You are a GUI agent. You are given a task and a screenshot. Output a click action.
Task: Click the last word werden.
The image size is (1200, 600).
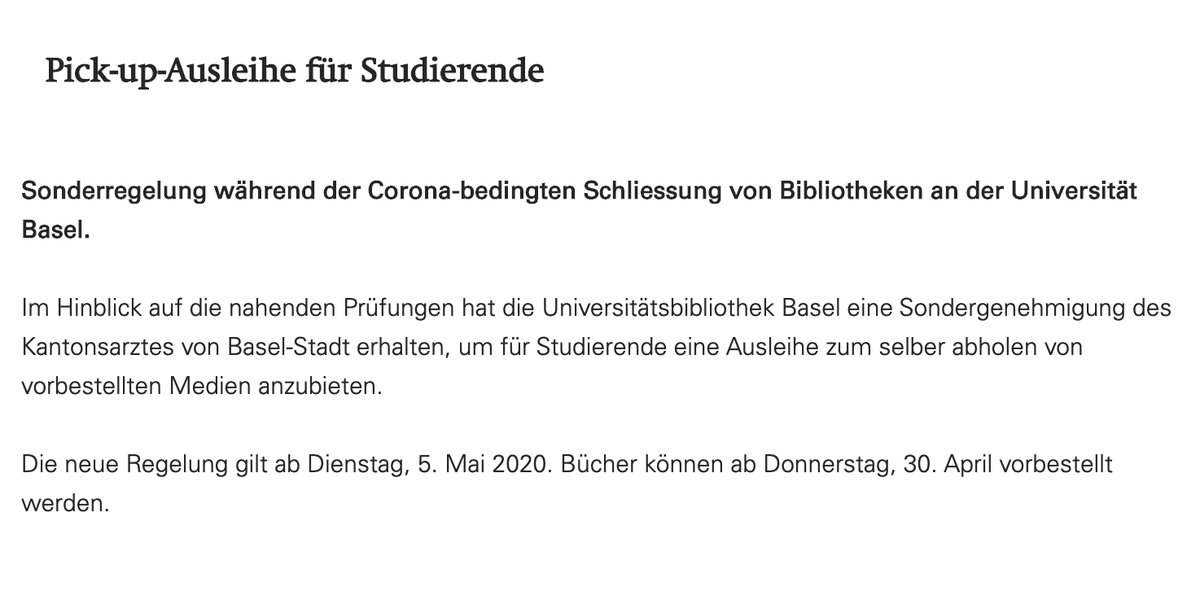63,504
